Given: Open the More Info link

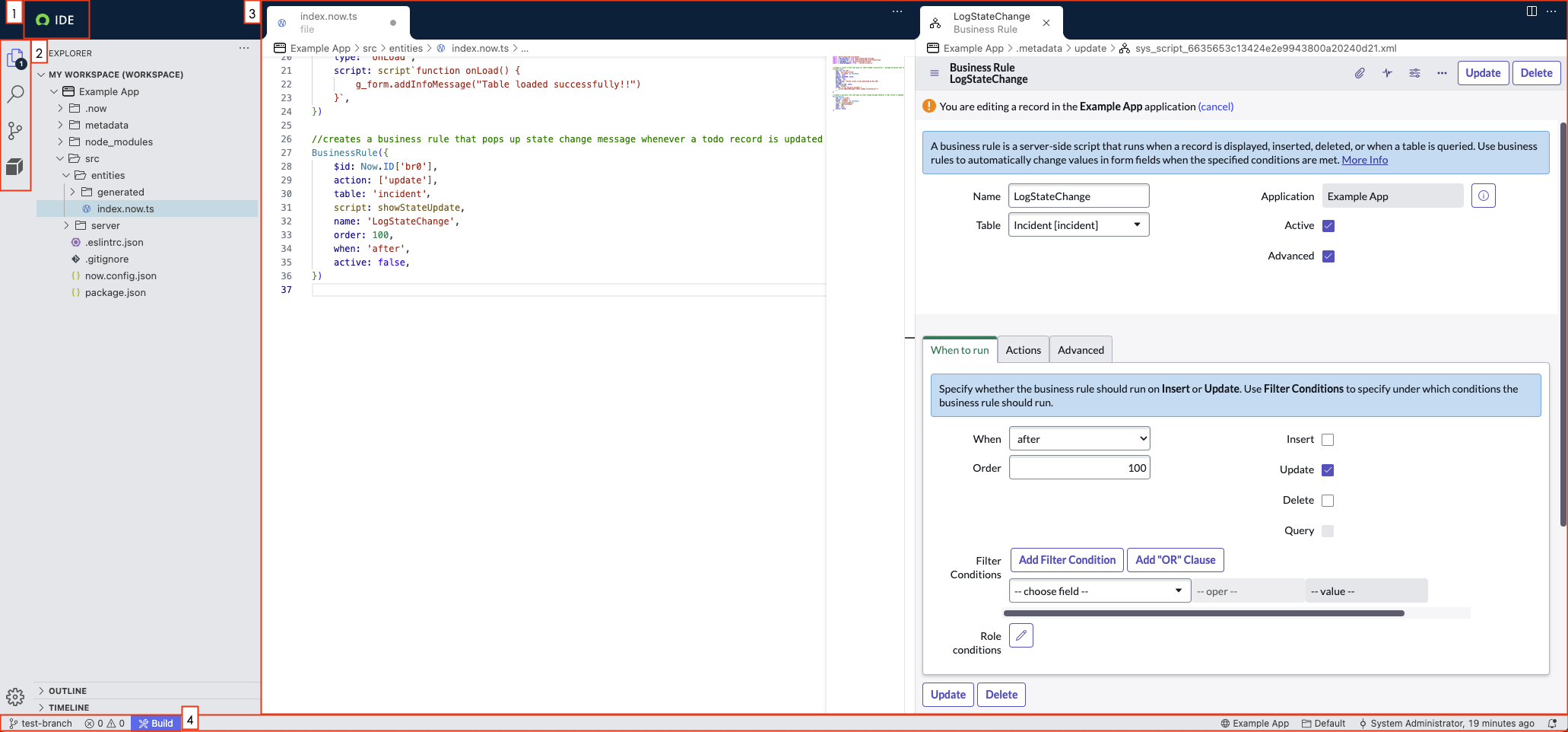Looking at the screenshot, I should coord(1364,160).
